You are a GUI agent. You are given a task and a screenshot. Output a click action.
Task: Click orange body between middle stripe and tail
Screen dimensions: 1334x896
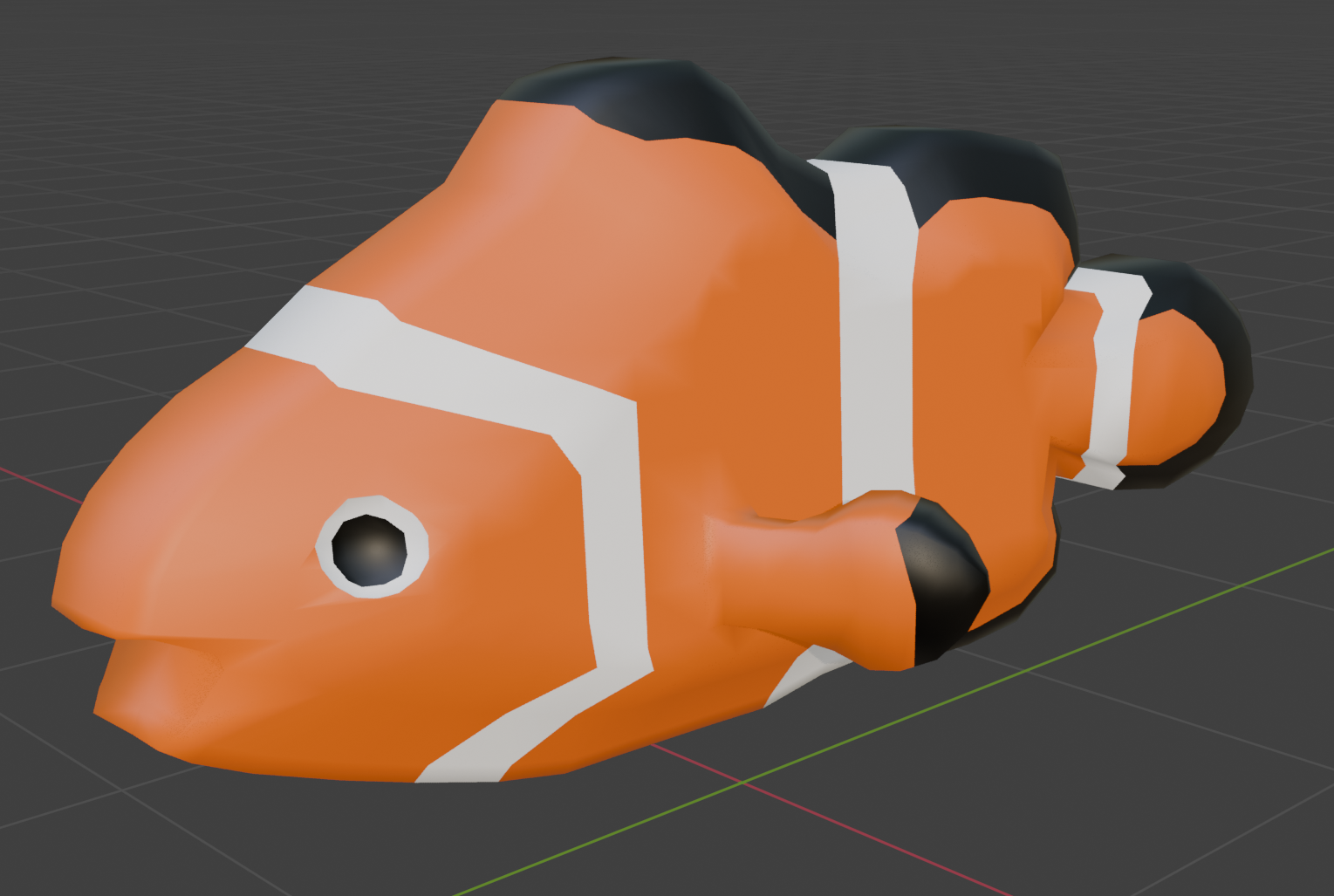coord(977,349)
